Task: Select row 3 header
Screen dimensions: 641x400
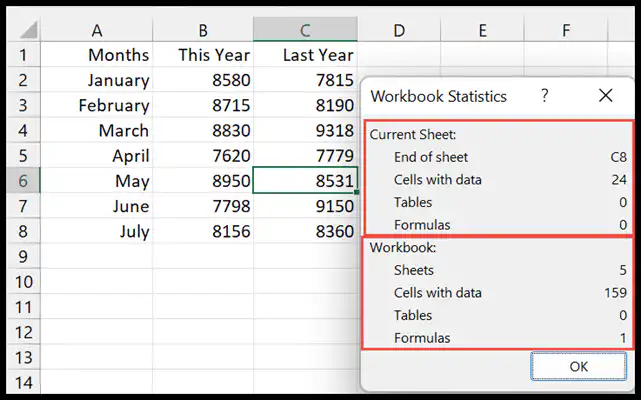Action: click(x=24, y=105)
